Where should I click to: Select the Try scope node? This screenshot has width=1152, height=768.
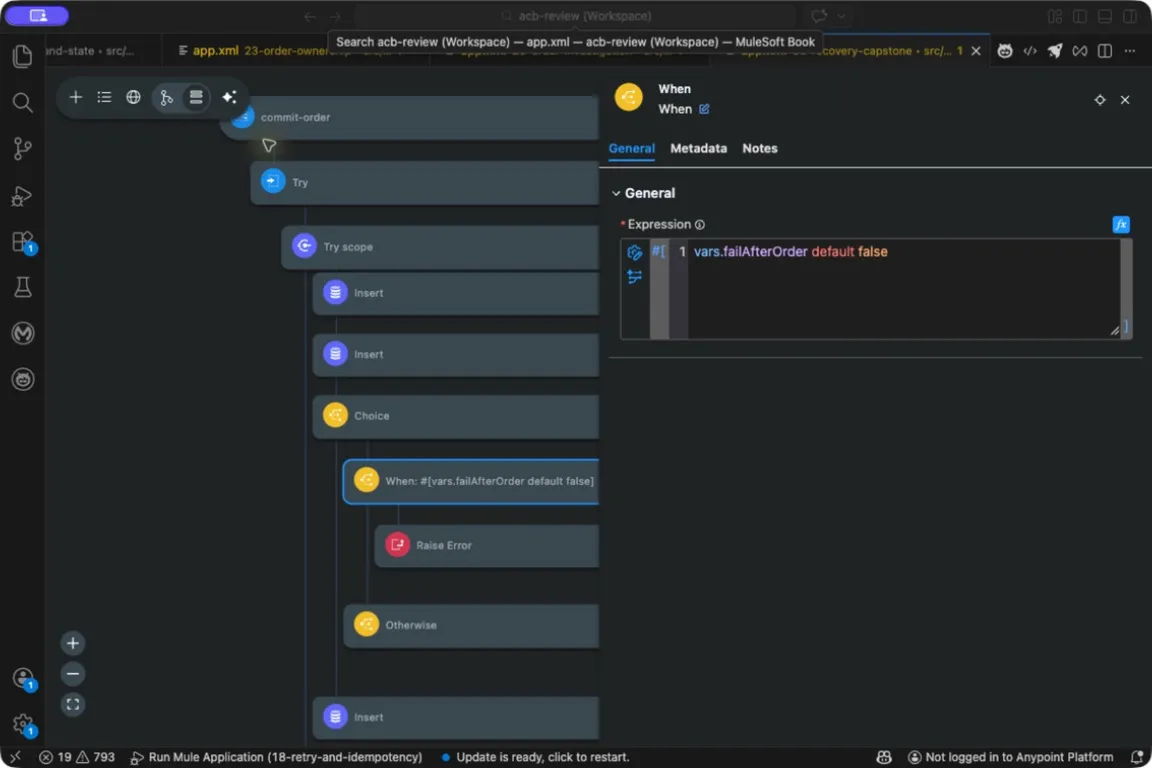point(440,247)
